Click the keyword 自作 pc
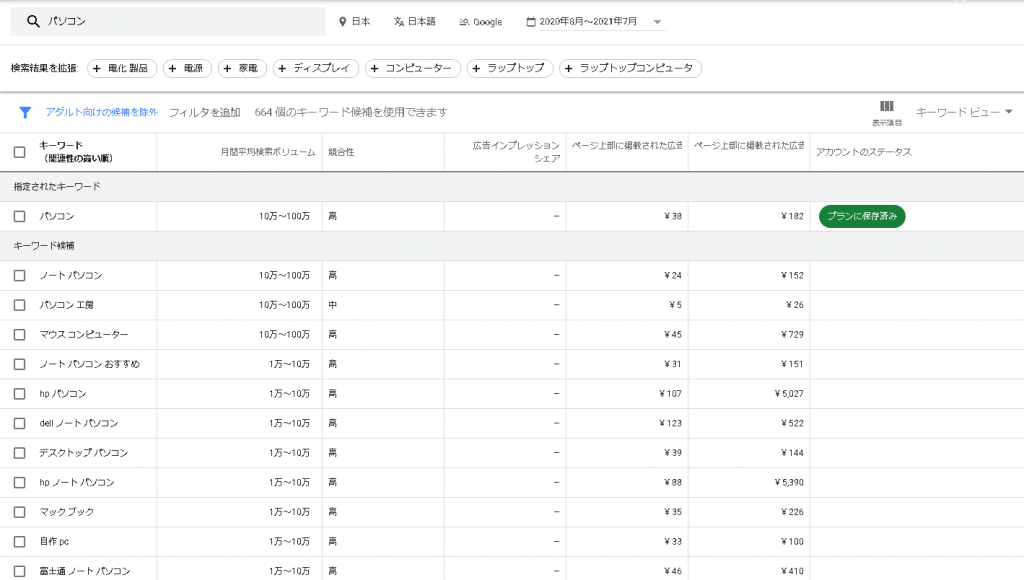The width and height of the screenshot is (1024, 580). (x=54, y=541)
